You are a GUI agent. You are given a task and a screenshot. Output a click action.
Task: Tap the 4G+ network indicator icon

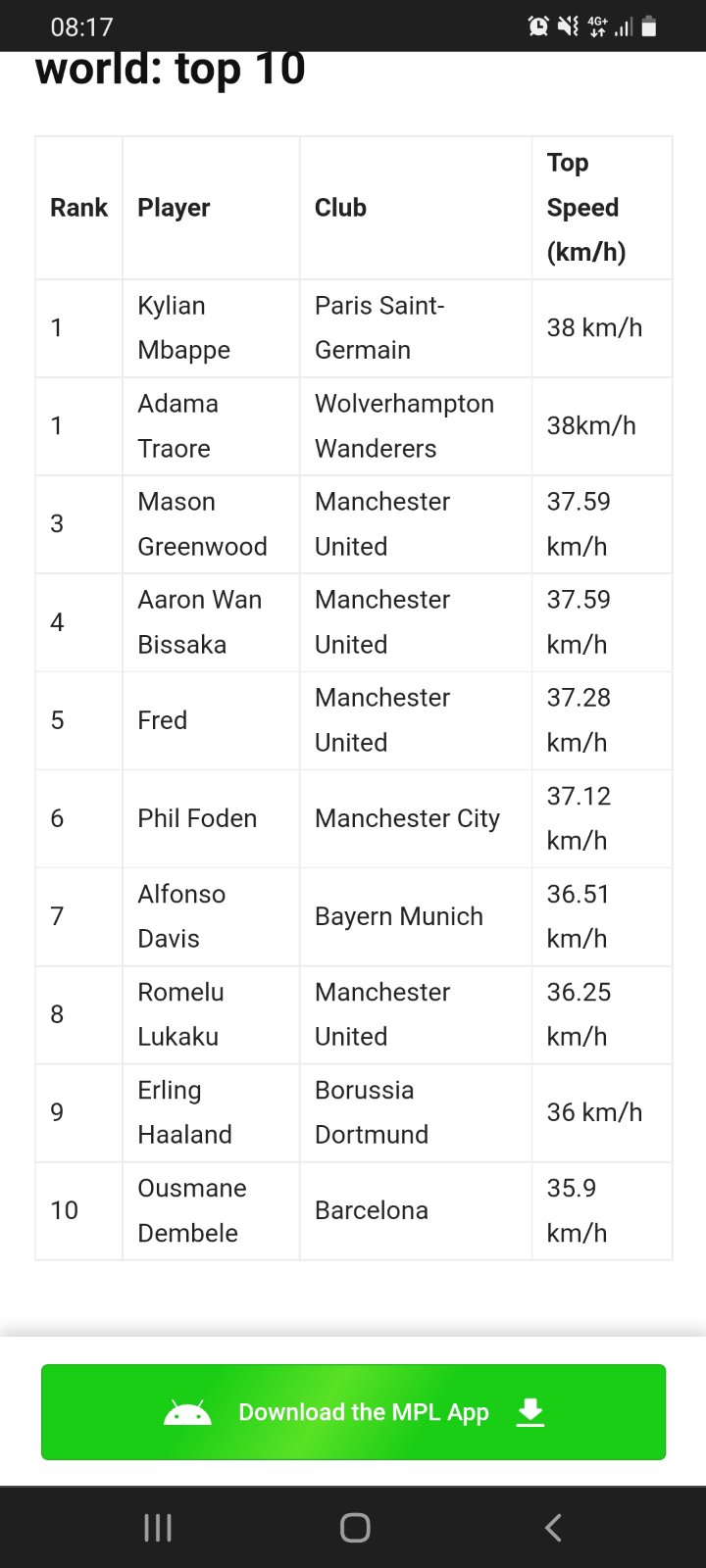pos(597,26)
